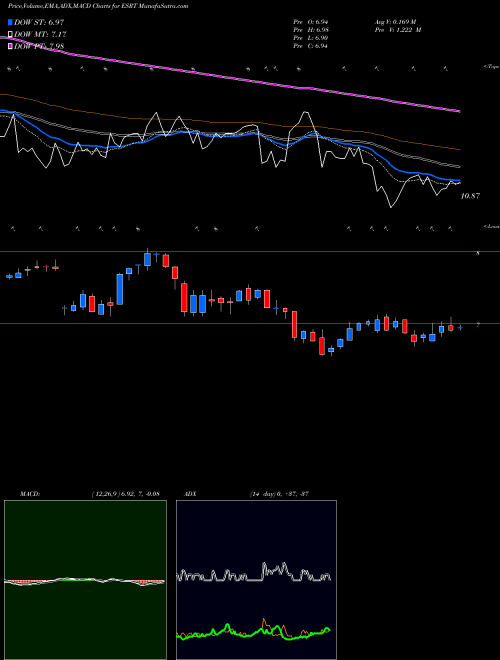This screenshot has height=660, width=500.
Task: Click the long red candlestick after the peak
Action: [x=184, y=298]
